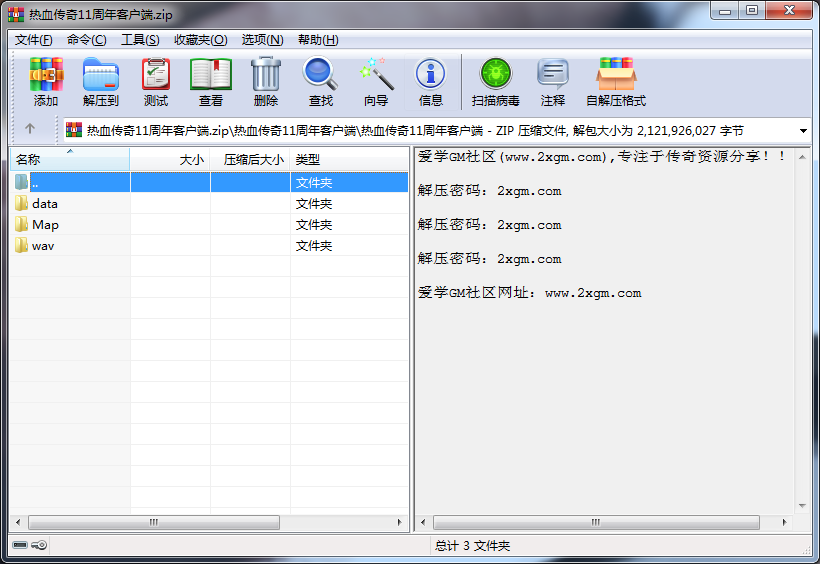Image resolution: width=820 pixels, height=564 pixels.
Task: Open the Favorites (收藏夹) menu
Action: click(201, 40)
